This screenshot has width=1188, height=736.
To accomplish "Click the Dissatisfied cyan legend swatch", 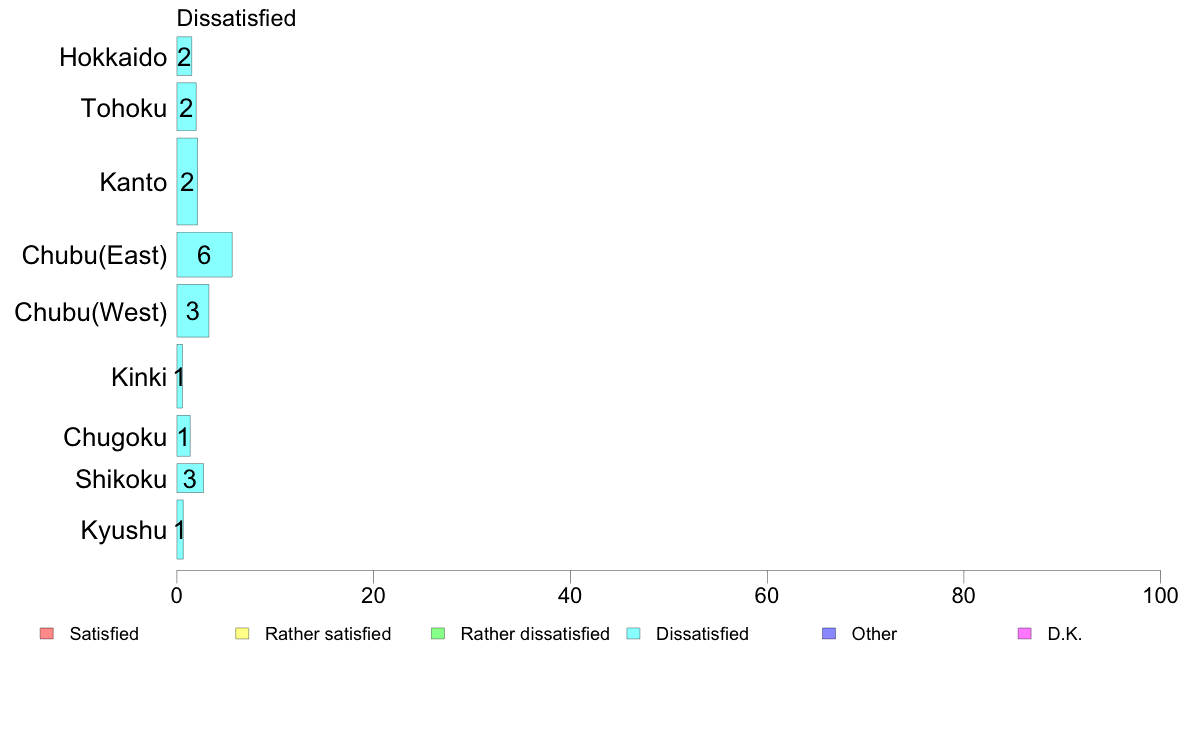I will click(633, 634).
